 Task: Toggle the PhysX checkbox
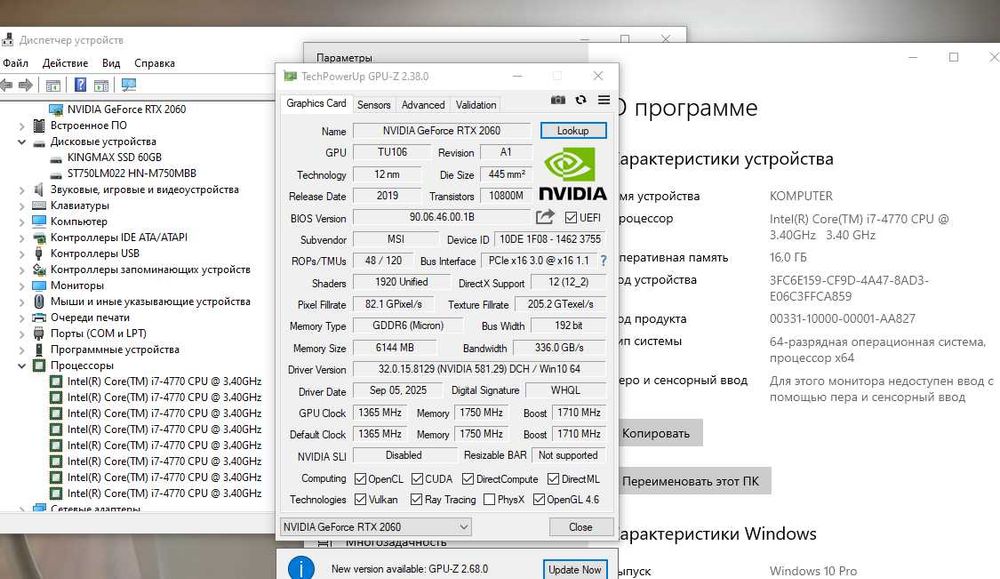(x=489, y=499)
